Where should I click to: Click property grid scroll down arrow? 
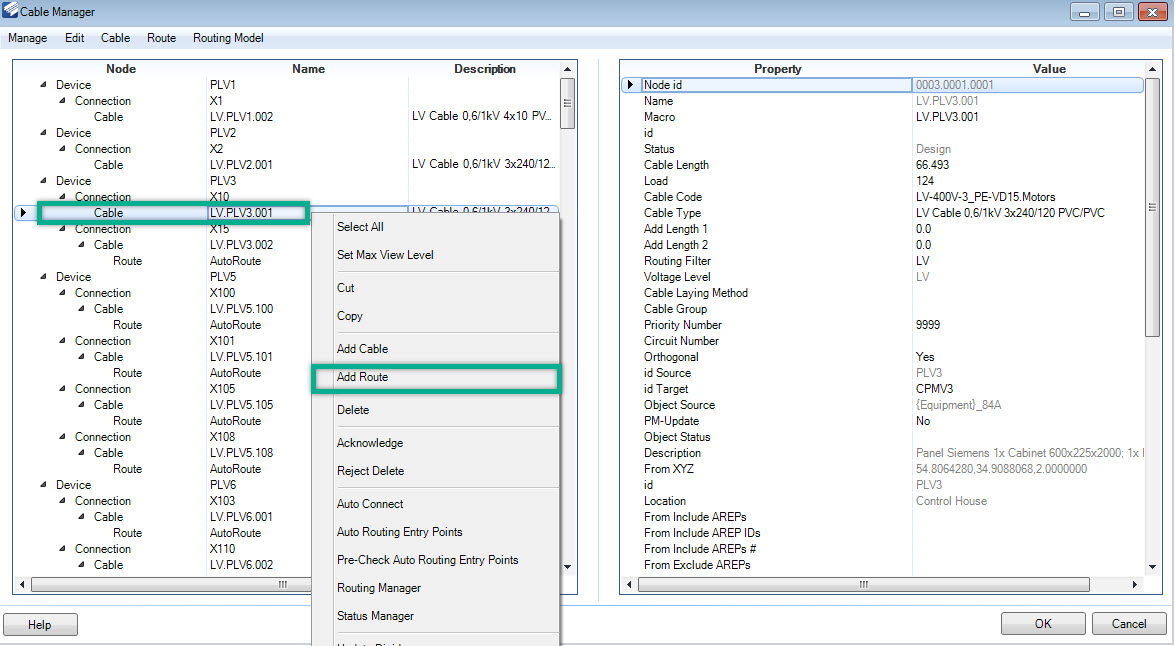point(1152,568)
